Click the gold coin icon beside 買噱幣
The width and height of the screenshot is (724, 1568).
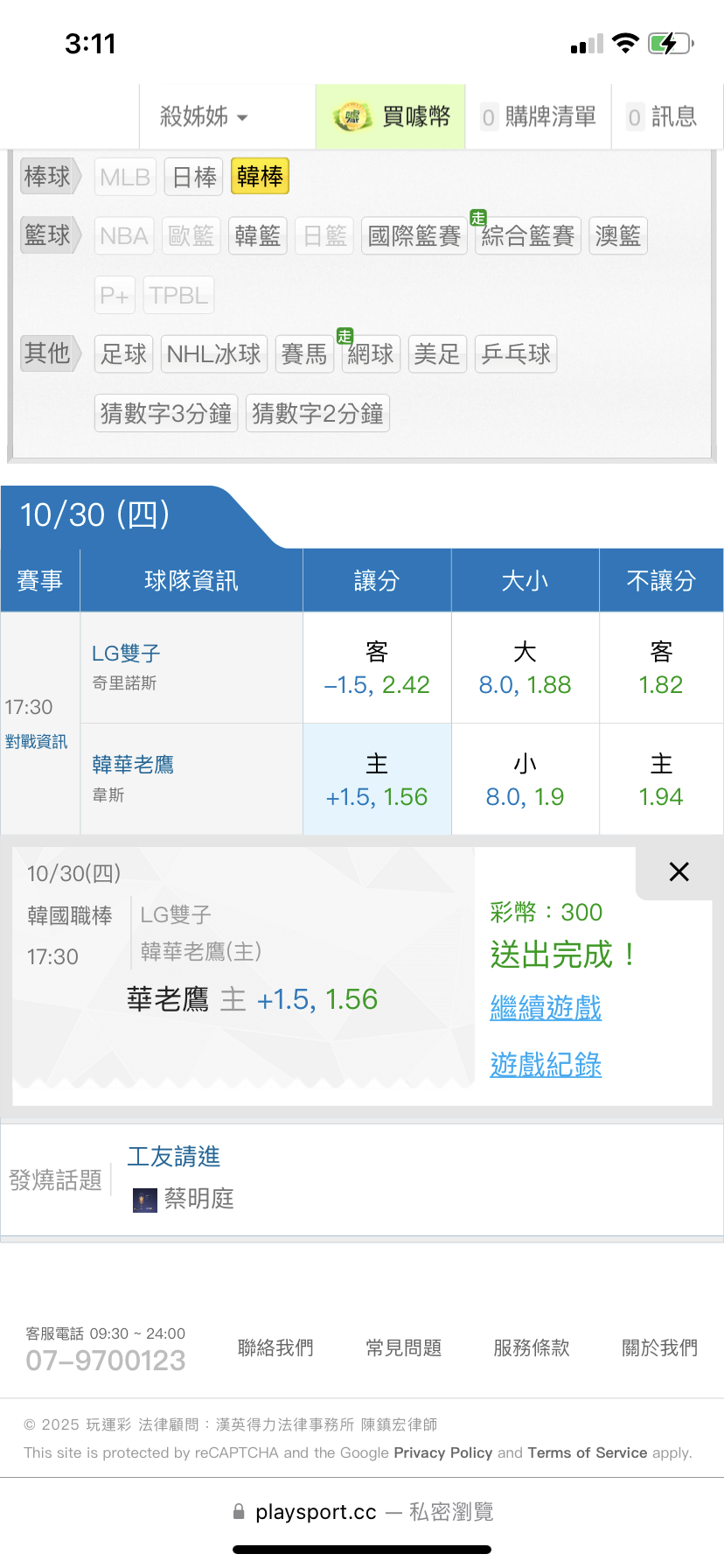pos(352,117)
